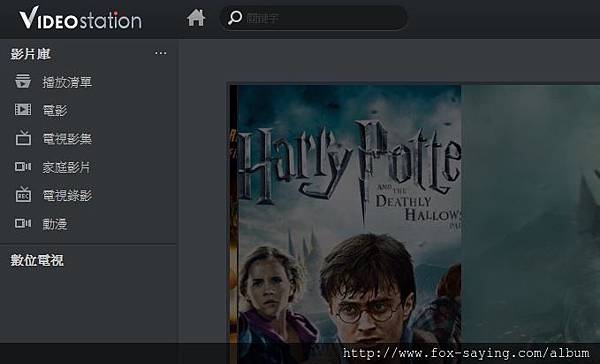
Task: Open the Video Station logo
Action: coord(80,18)
